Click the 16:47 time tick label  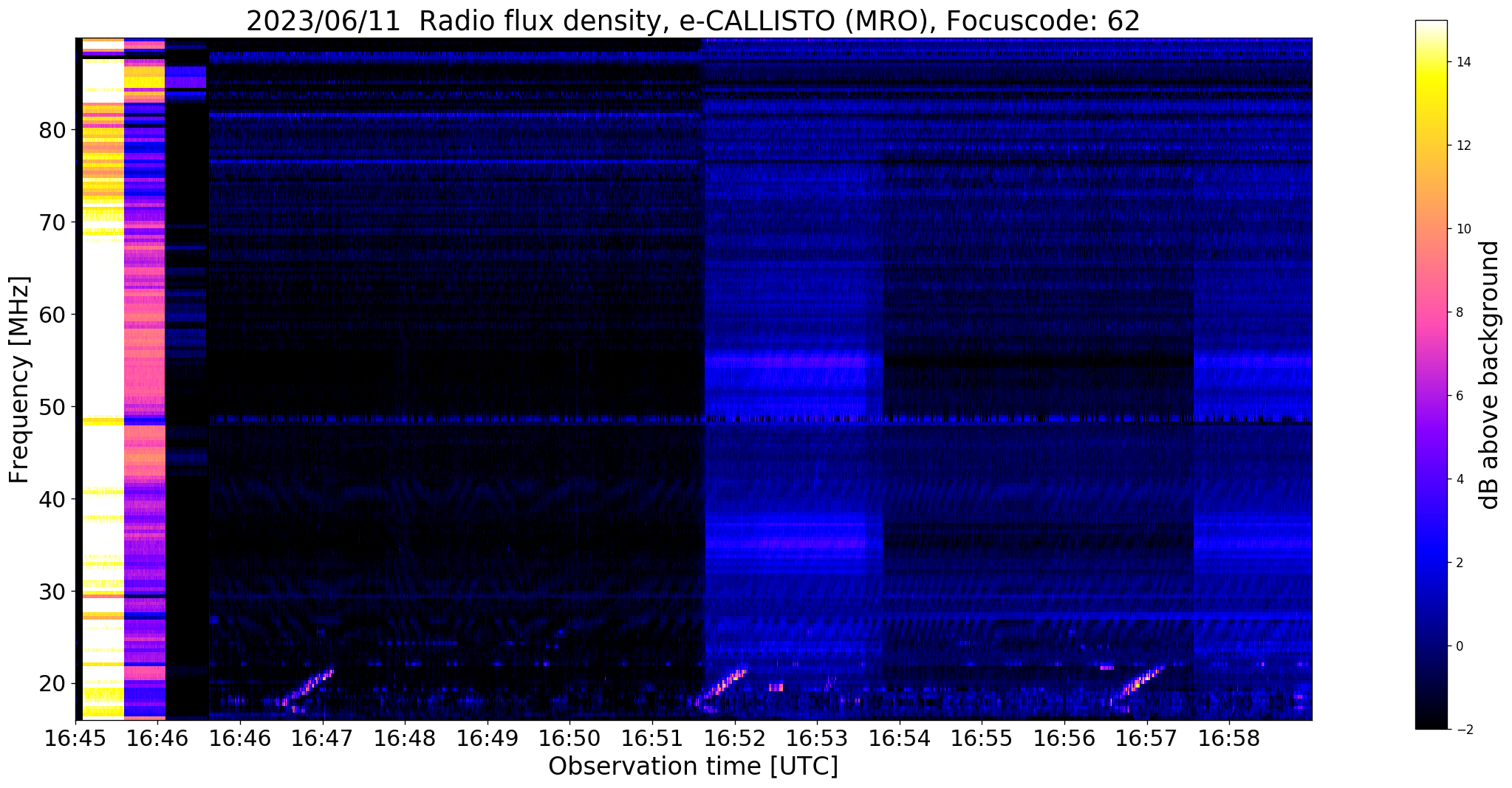tap(322, 739)
